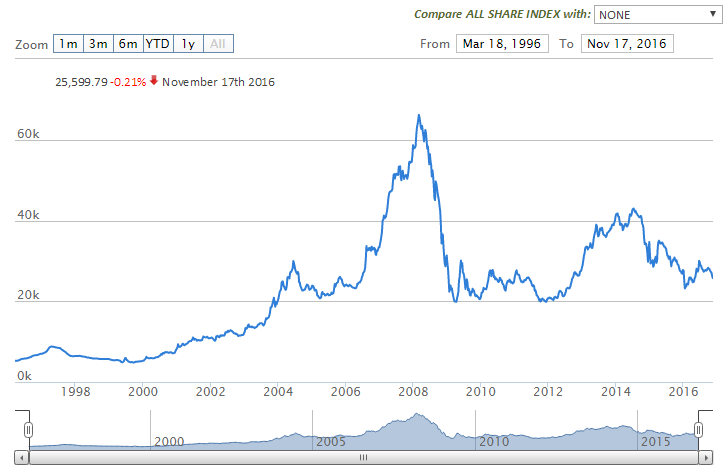
Task: Click the 2000 main x-axis label
Action: click(143, 392)
